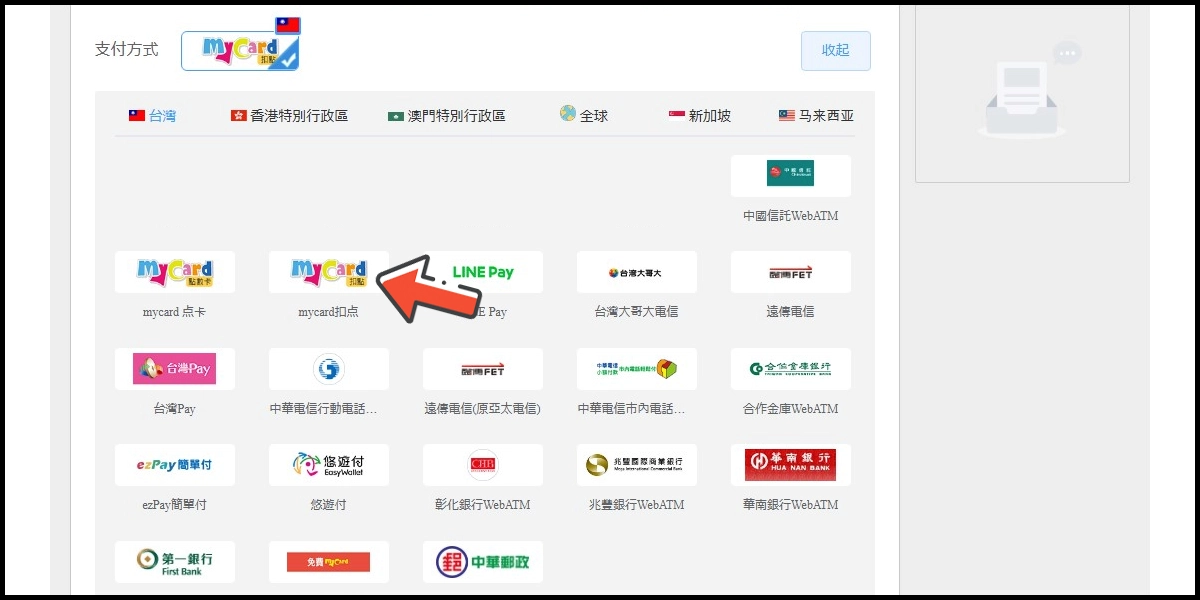Collapse payment list with 收起 button
1200x600 pixels.
[x=836, y=51]
